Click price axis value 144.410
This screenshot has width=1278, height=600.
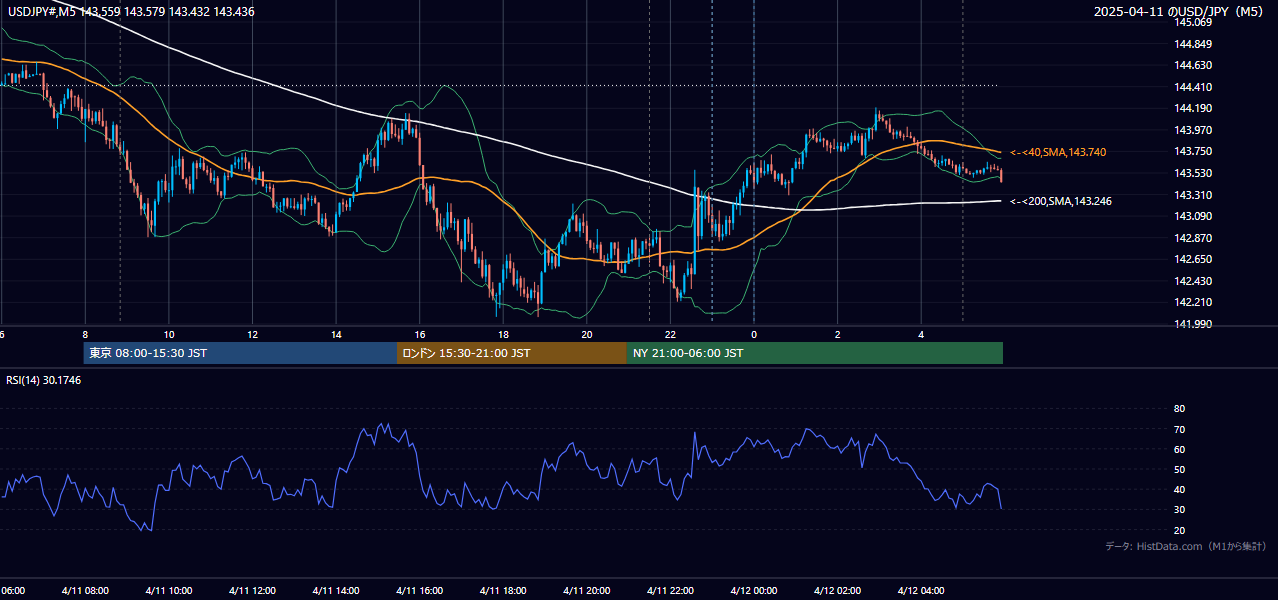click(x=1192, y=87)
